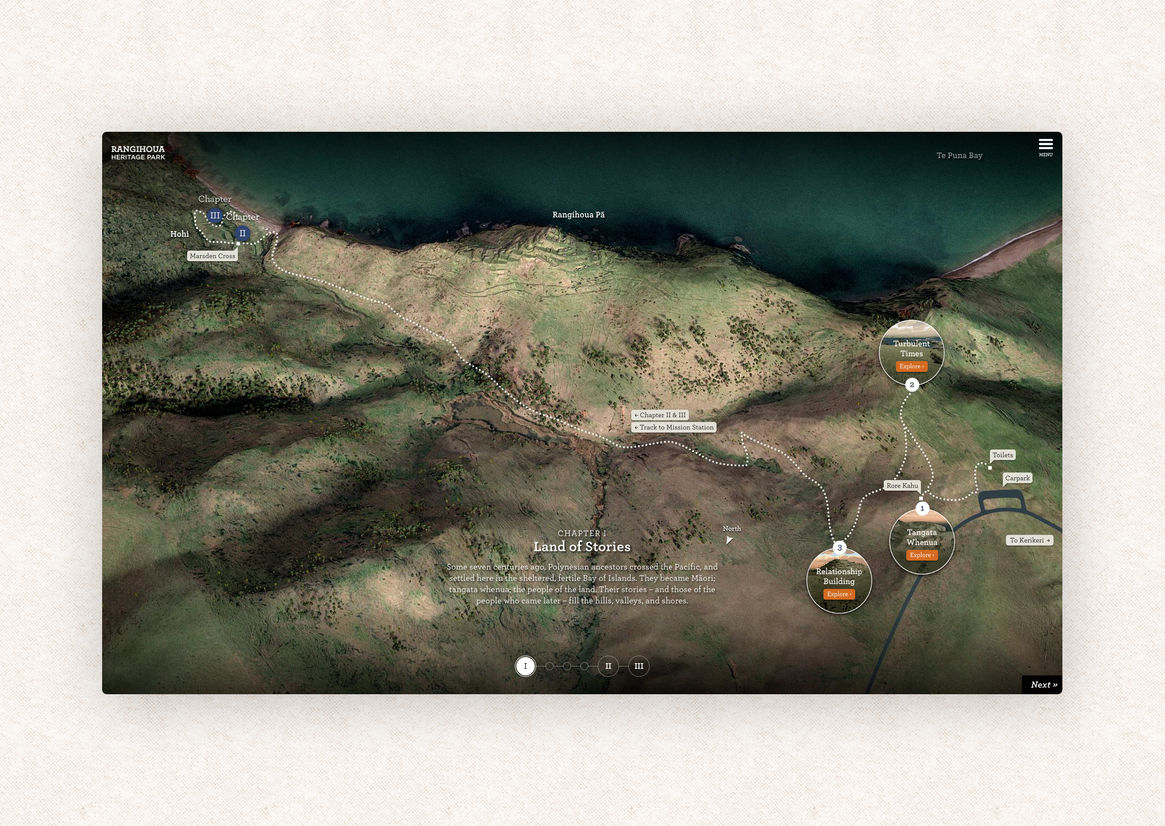Click the number 1 waypoint marker
This screenshot has height=826, width=1165.
(922, 509)
